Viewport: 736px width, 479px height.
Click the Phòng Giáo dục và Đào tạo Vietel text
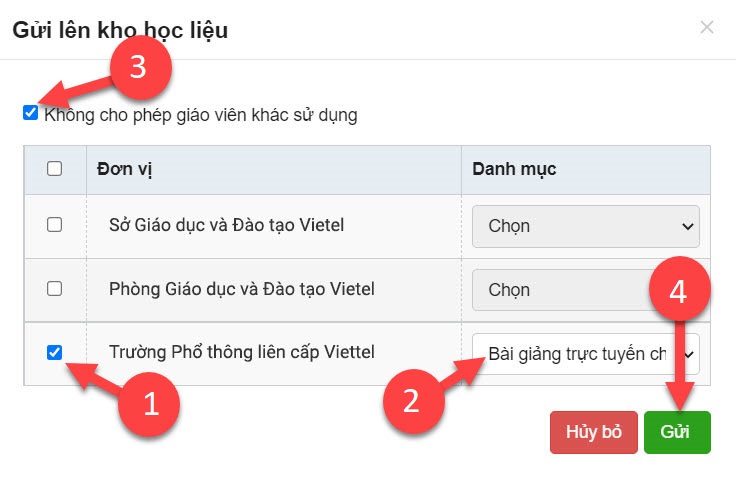click(241, 289)
